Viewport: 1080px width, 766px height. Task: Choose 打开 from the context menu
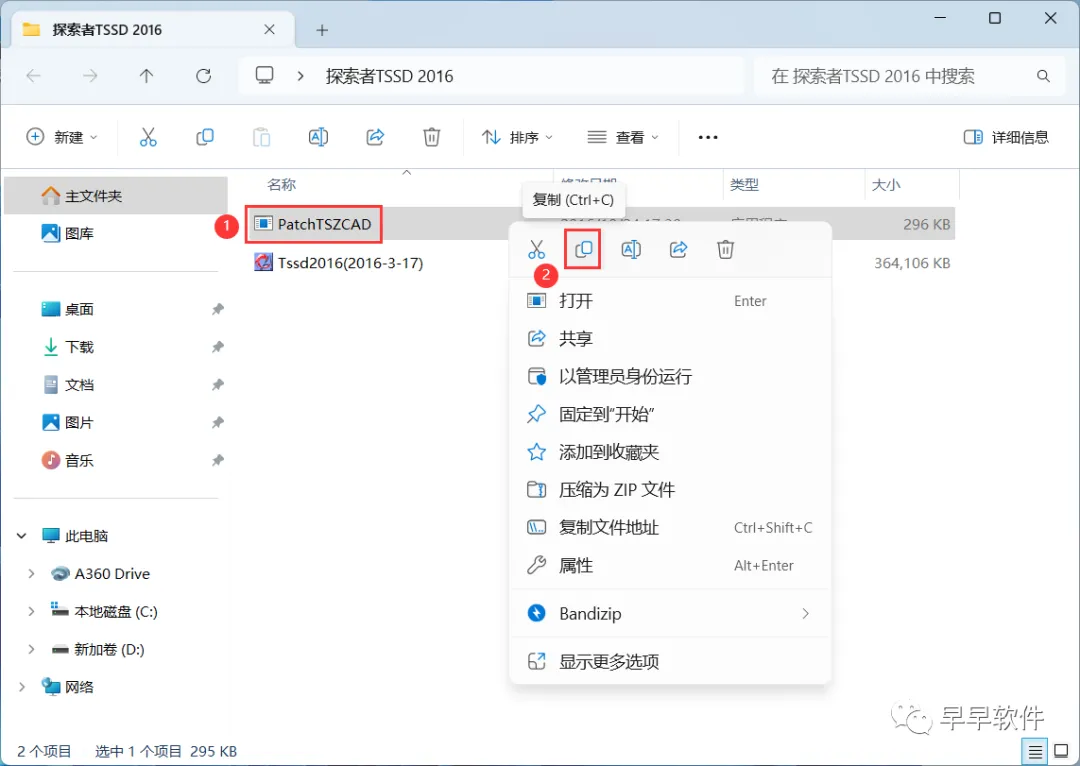[x=670, y=301]
